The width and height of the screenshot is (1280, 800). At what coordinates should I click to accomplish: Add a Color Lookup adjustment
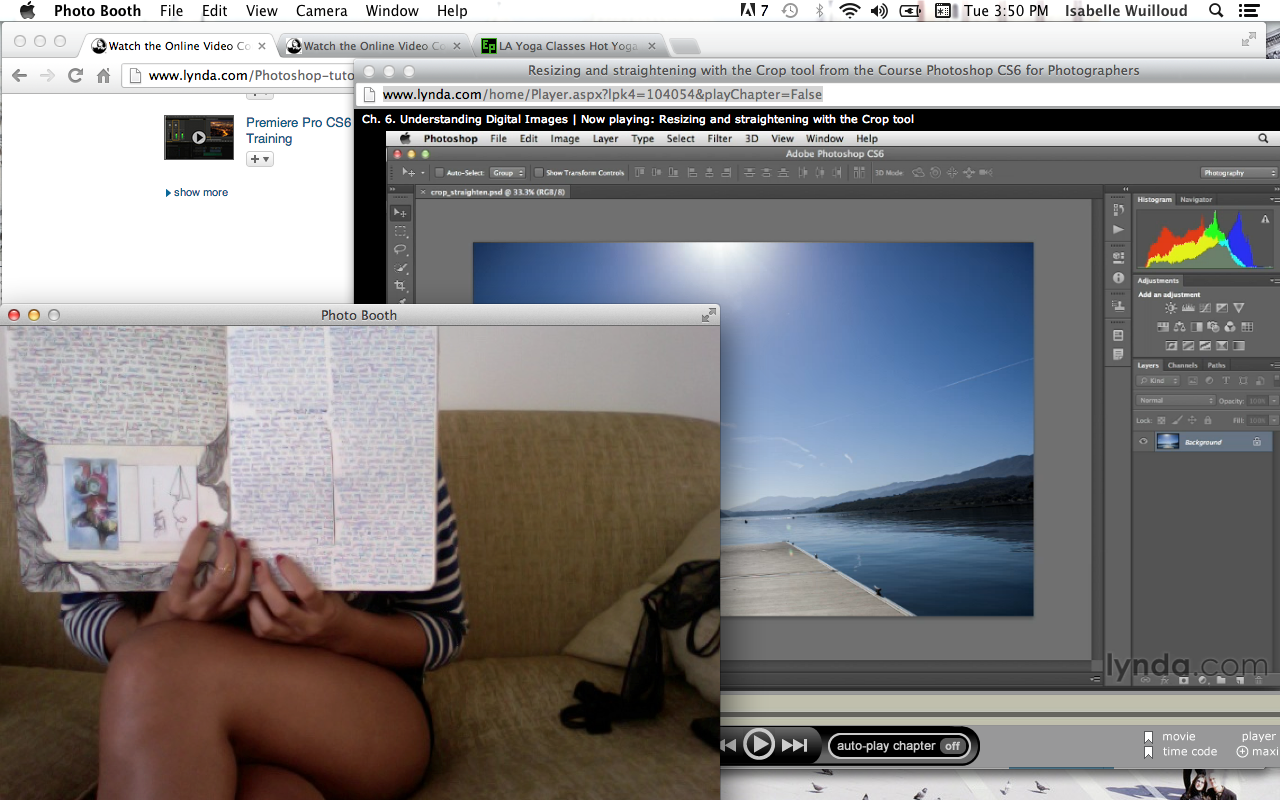[1247, 327]
